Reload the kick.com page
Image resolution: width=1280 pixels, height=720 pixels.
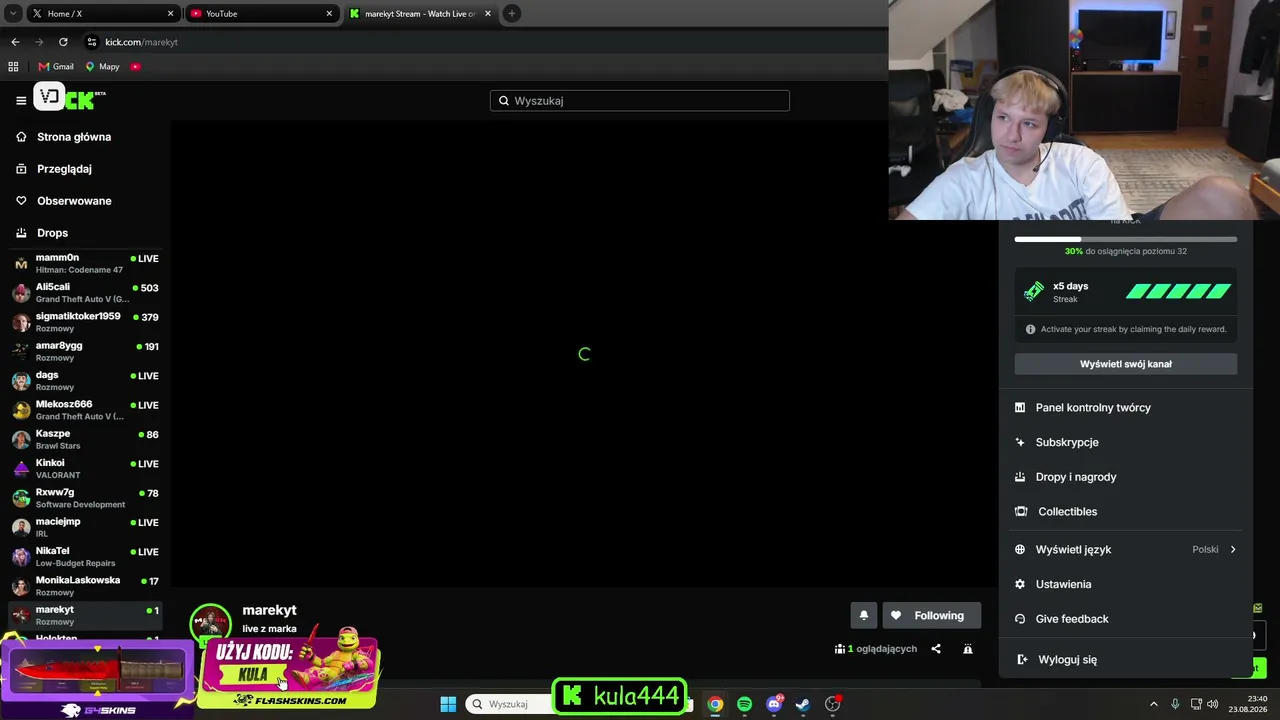click(63, 42)
